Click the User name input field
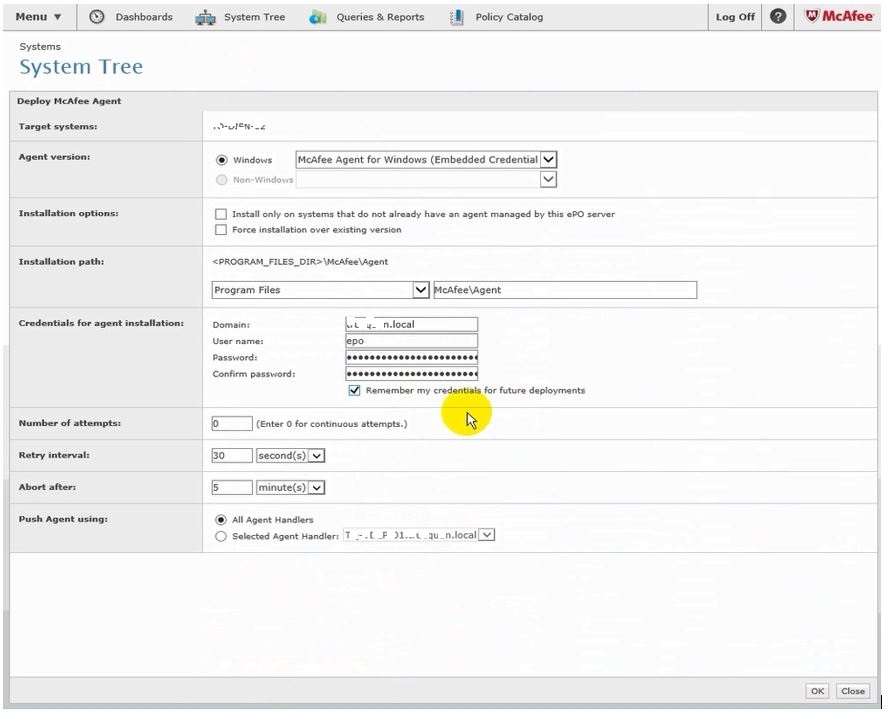Image resolution: width=885 pixels, height=715 pixels. click(411, 341)
